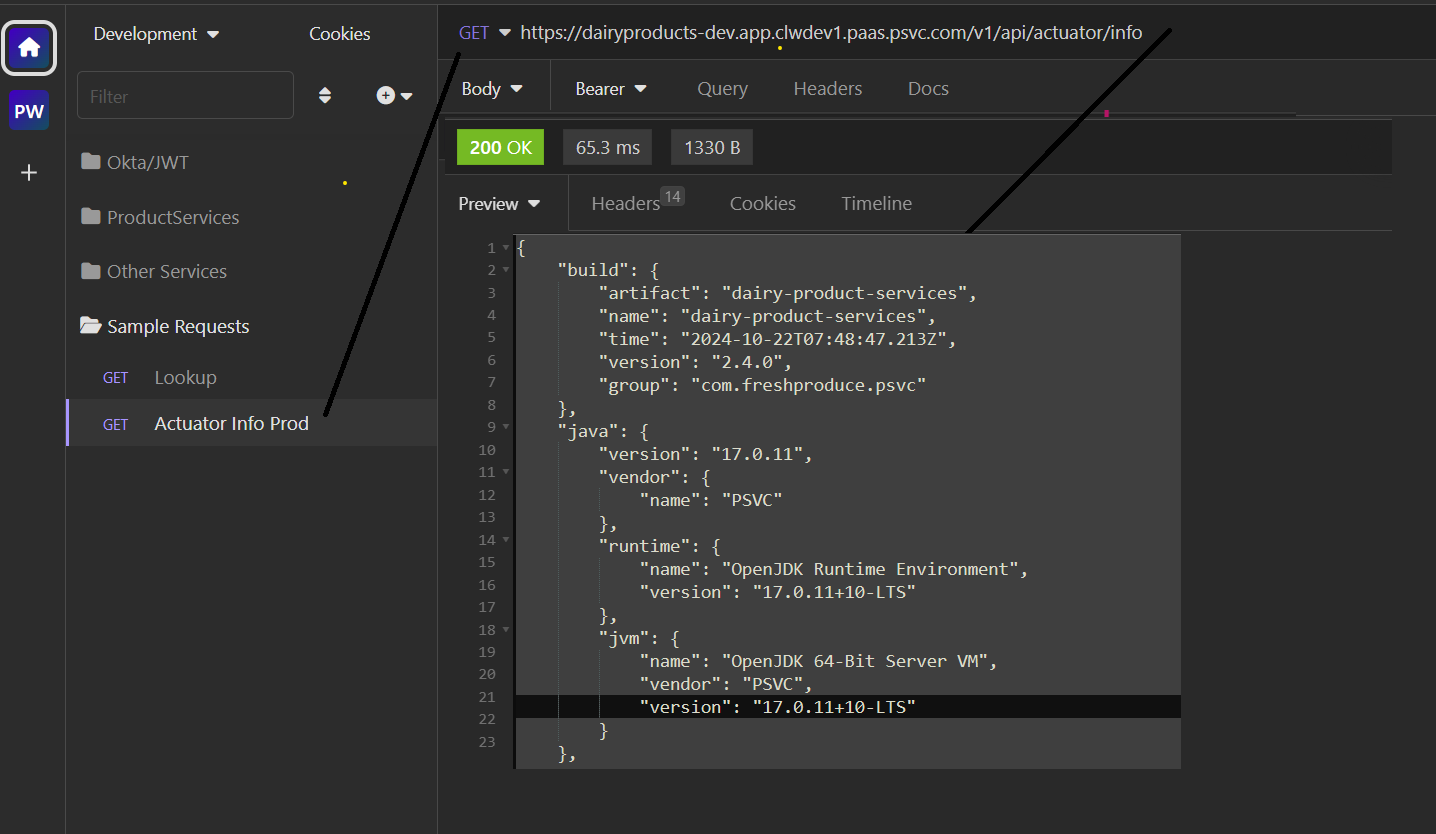Switch to the PW workspace icon
The image size is (1436, 834).
(29, 111)
